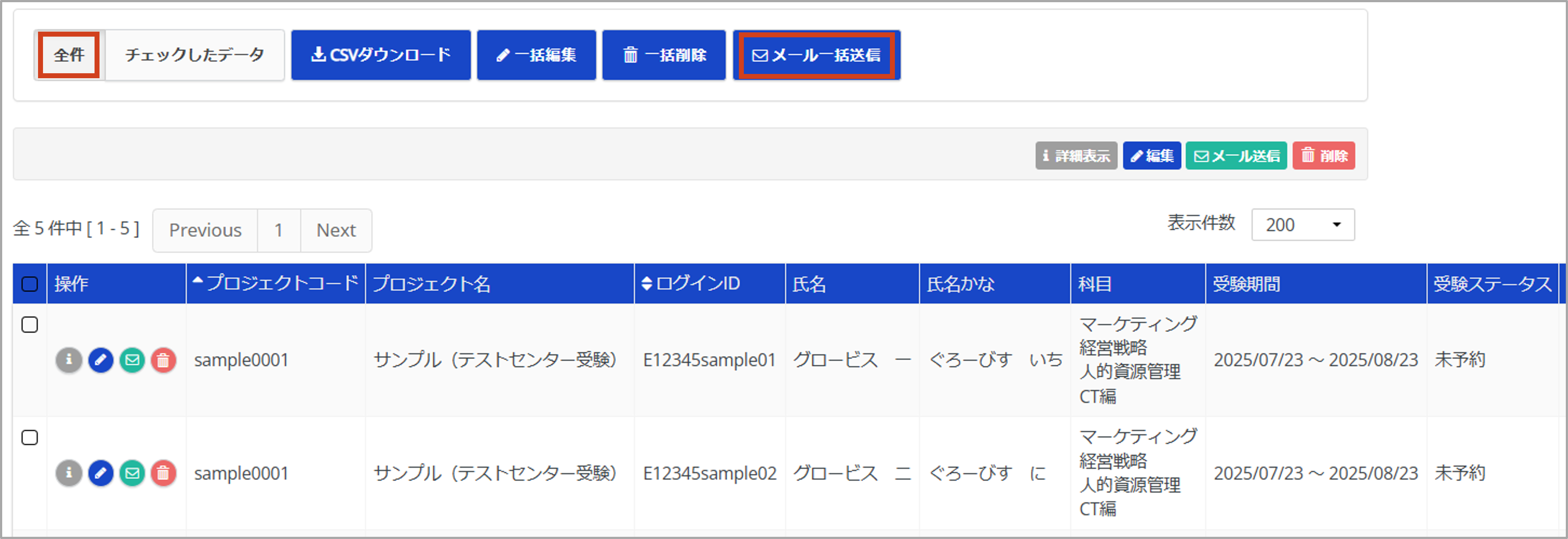The image size is (1568, 539).
Task: Click edit pencil icon for E12345sample01 row
Action: pyautogui.click(x=101, y=360)
